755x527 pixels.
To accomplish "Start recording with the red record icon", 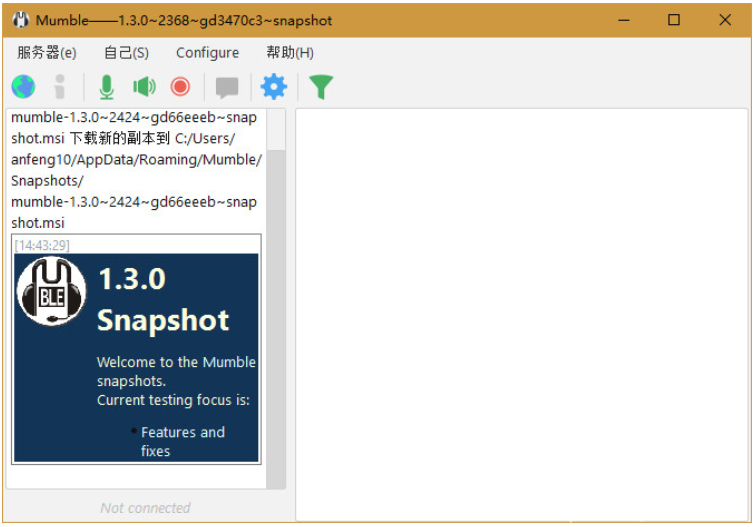I will [x=181, y=87].
